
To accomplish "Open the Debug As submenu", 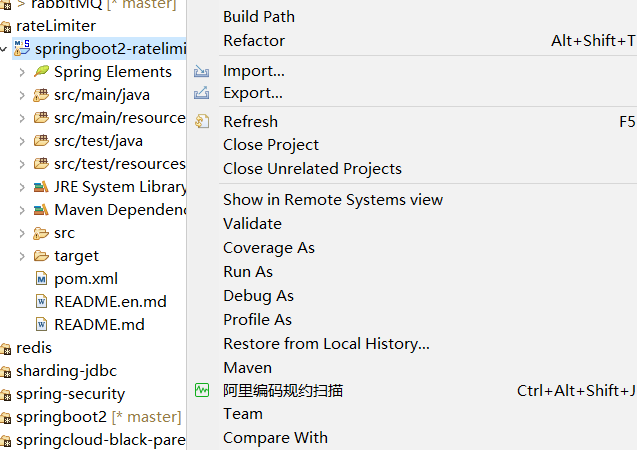I will (258, 296).
